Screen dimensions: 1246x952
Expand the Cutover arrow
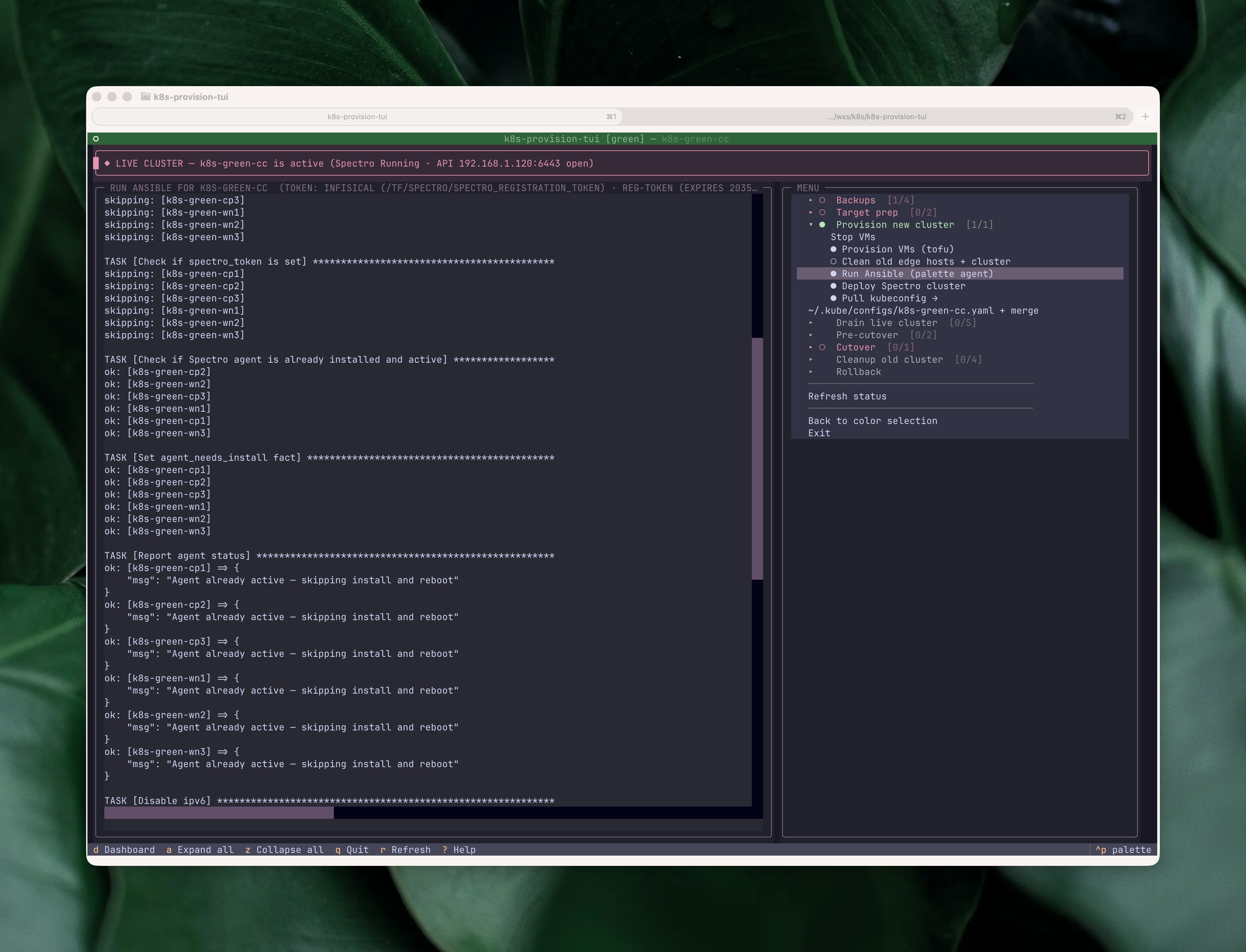click(811, 347)
